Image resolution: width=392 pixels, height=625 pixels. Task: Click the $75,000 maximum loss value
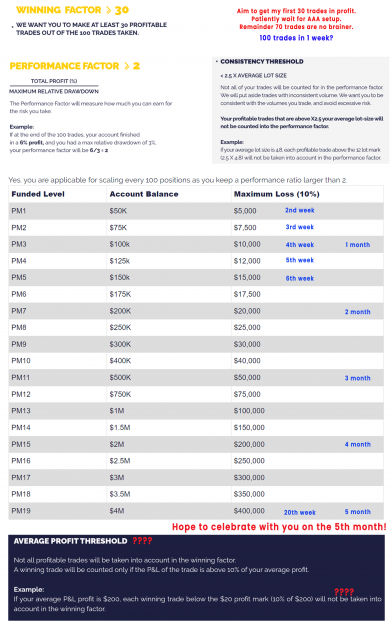[x=247, y=394]
